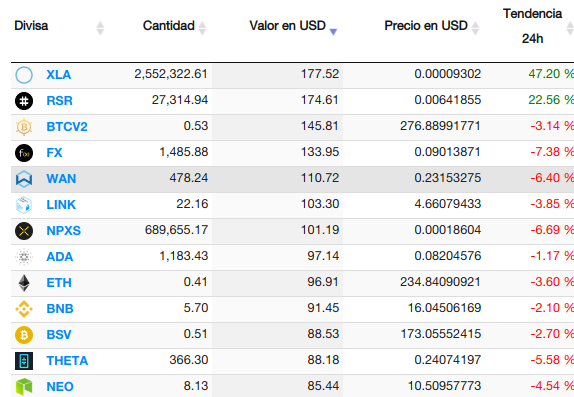Open the LINK currency link
The height and width of the screenshot is (397, 574).
(x=61, y=204)
